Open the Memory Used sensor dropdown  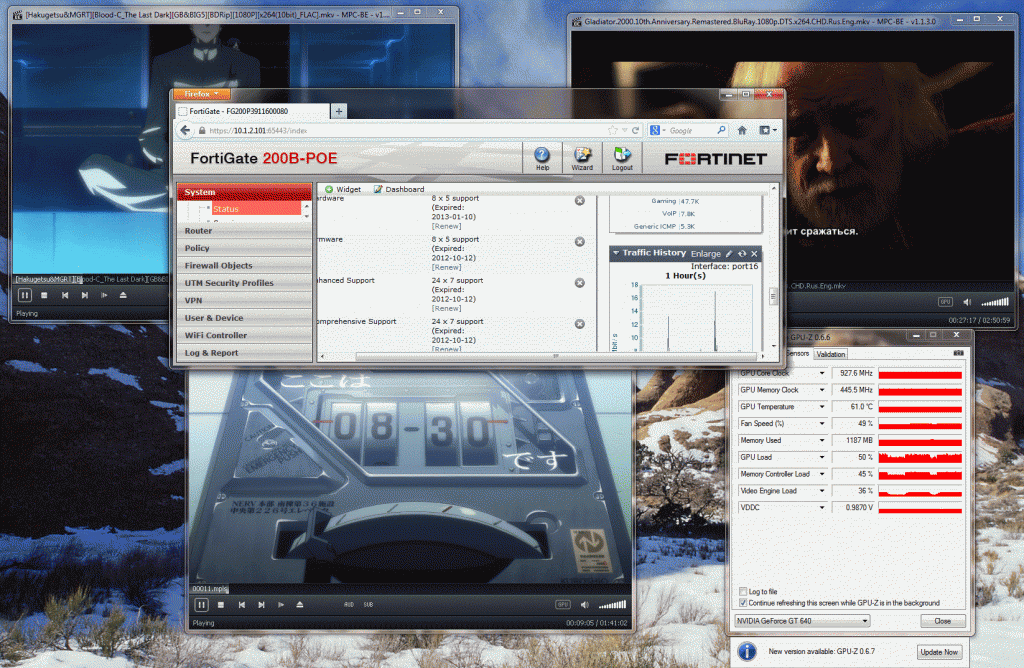(822, 441)
